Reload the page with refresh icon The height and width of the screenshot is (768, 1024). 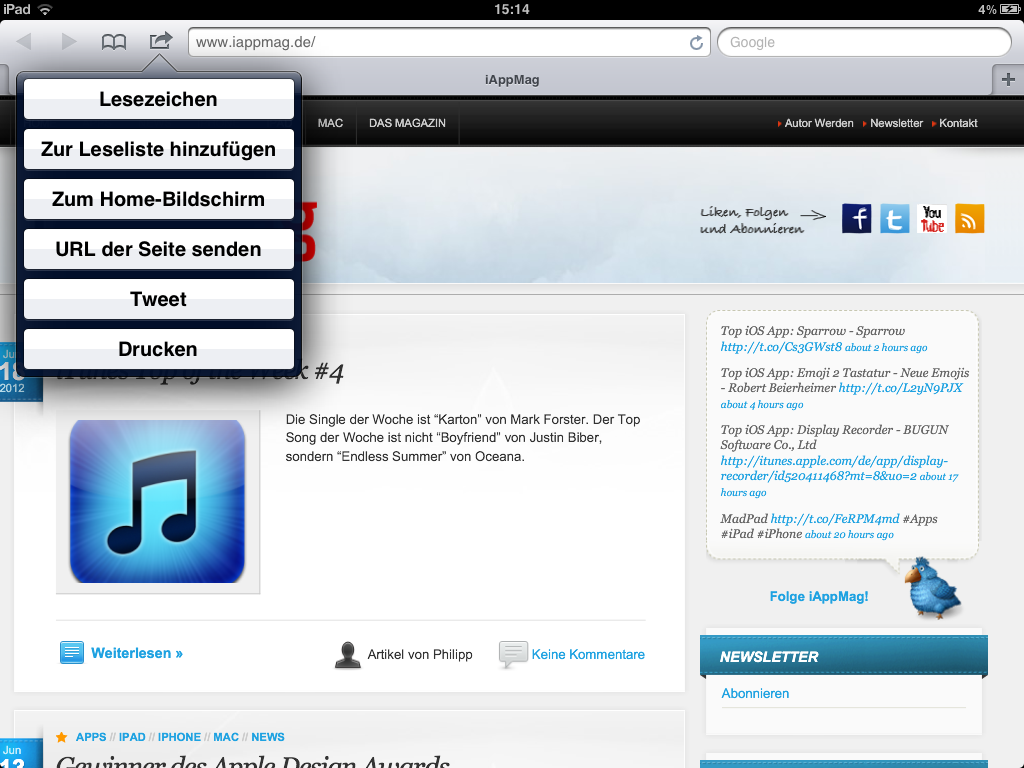point(697,42)
